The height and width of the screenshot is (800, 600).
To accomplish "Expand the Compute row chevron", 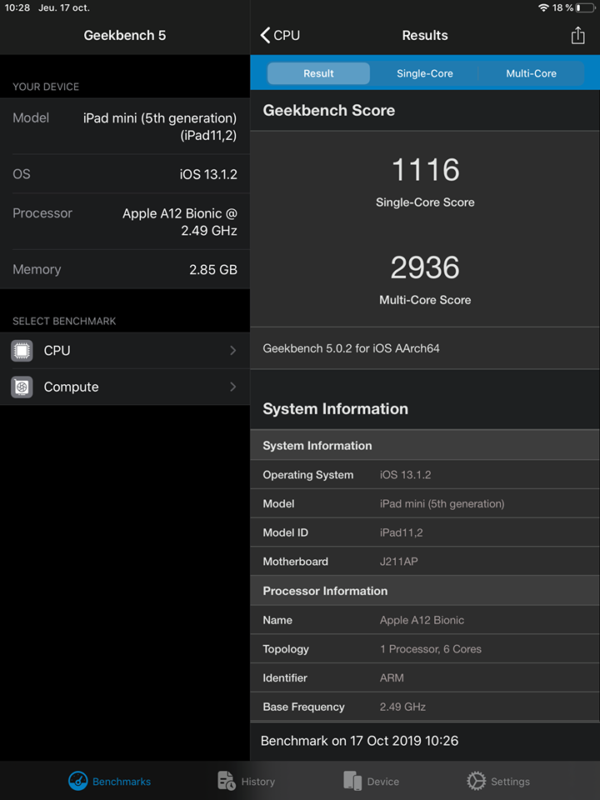I will click(x=233, y=387).
